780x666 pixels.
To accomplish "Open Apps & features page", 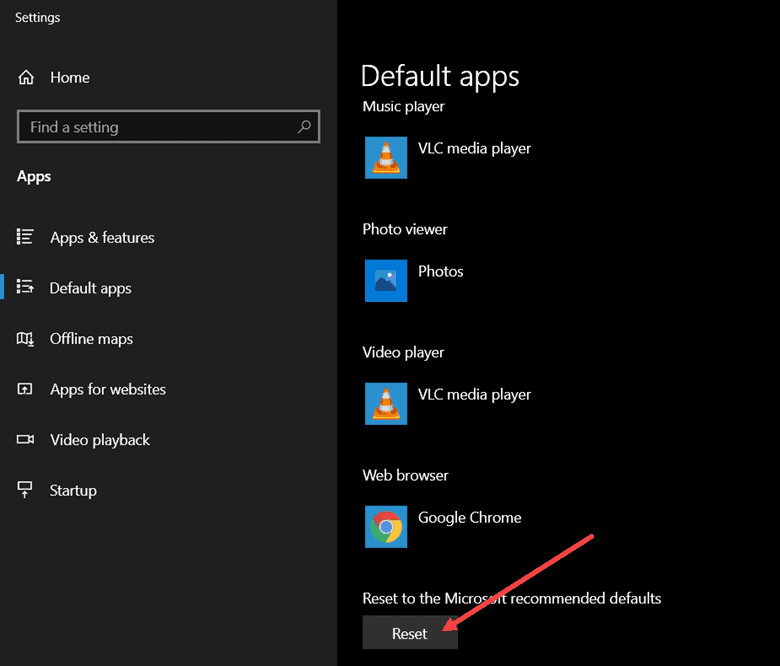I will (102, 238).
